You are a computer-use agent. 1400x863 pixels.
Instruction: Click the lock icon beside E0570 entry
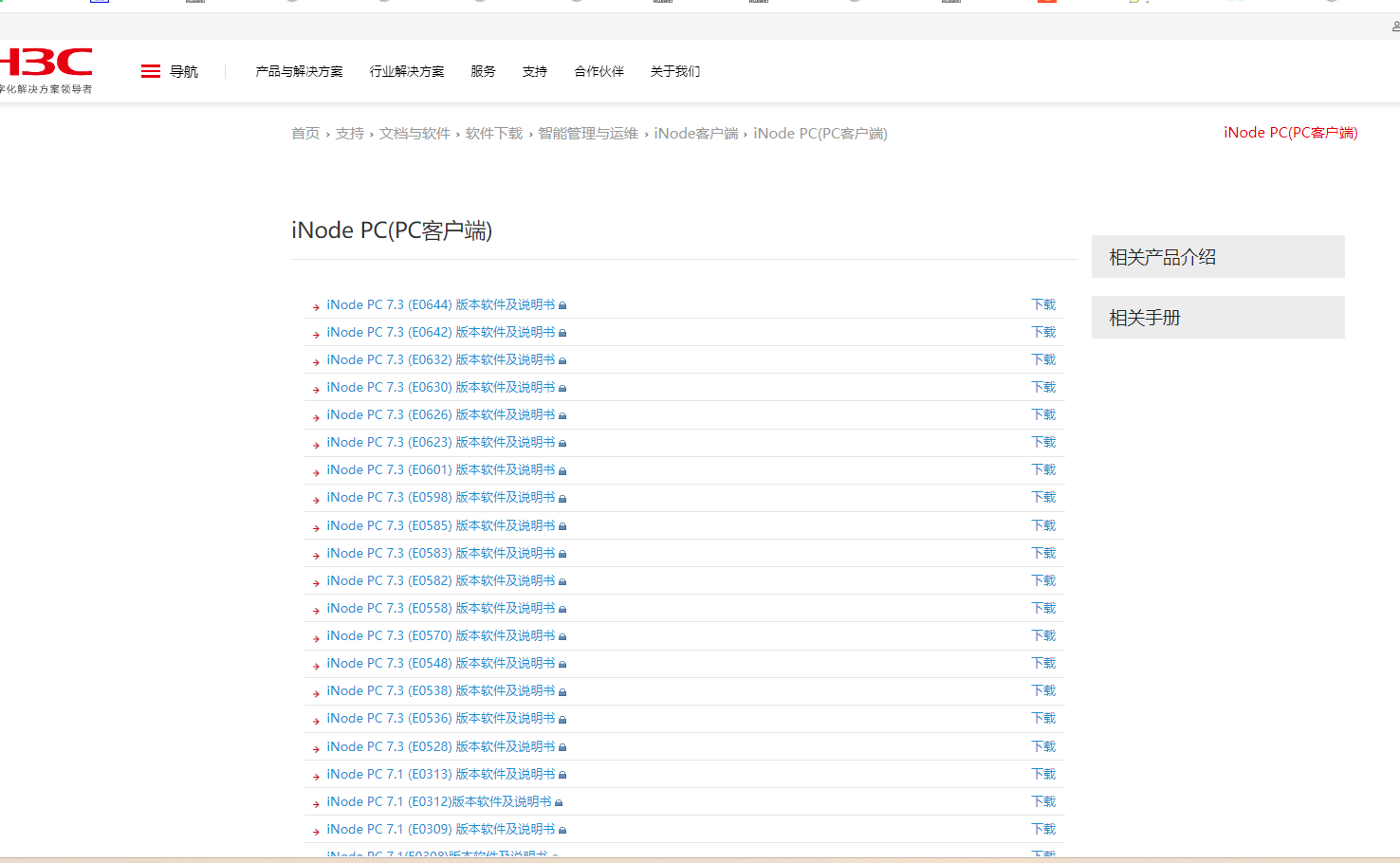(x=562, y=636)
